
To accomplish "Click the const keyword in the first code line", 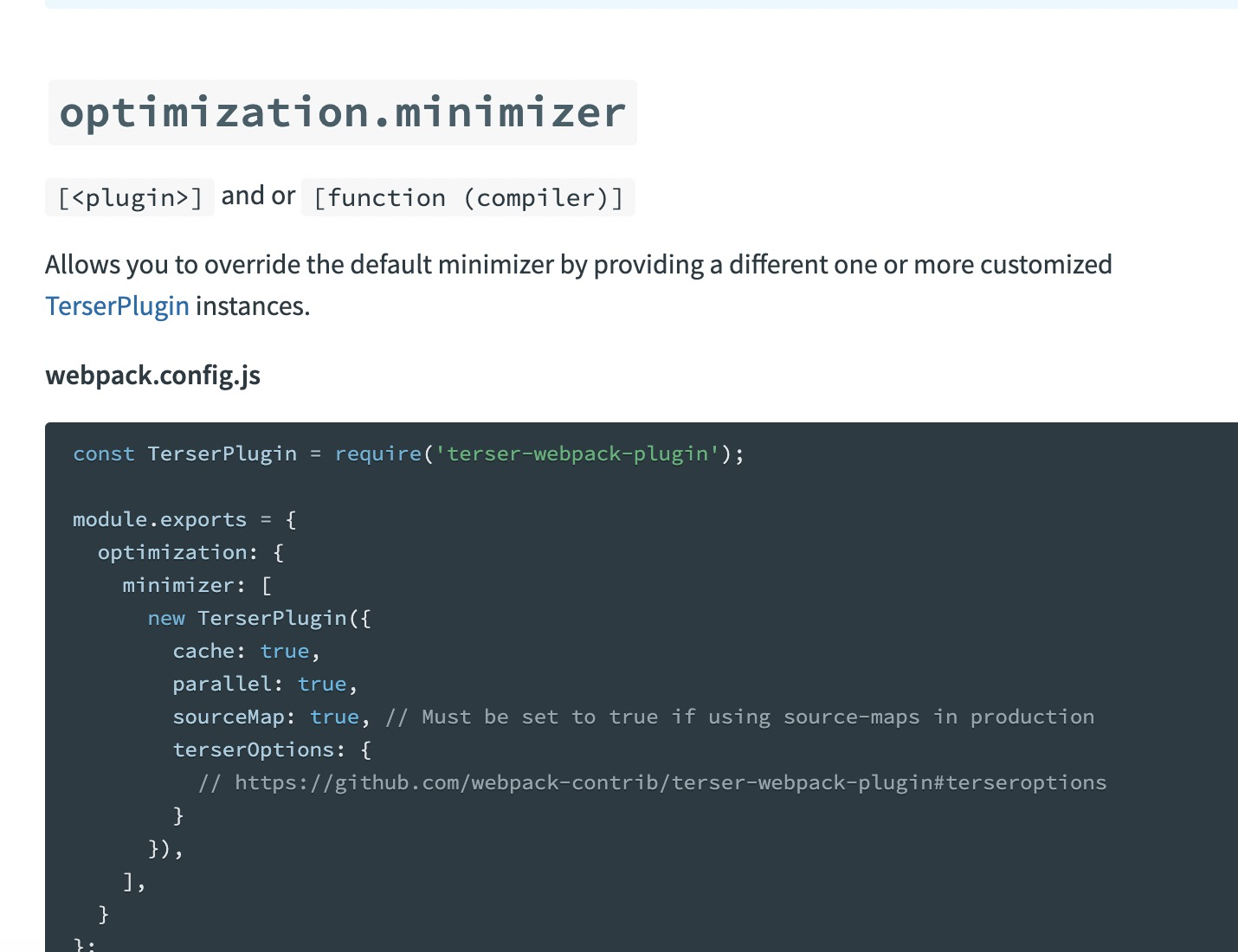I will point(103,454).
